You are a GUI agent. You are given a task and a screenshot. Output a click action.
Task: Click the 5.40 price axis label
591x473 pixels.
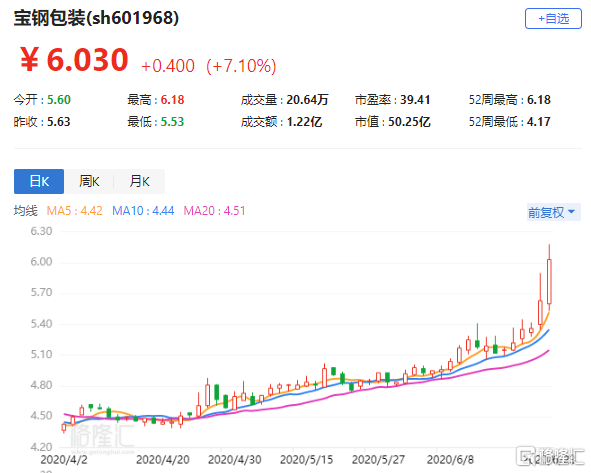tap(41, 324)
